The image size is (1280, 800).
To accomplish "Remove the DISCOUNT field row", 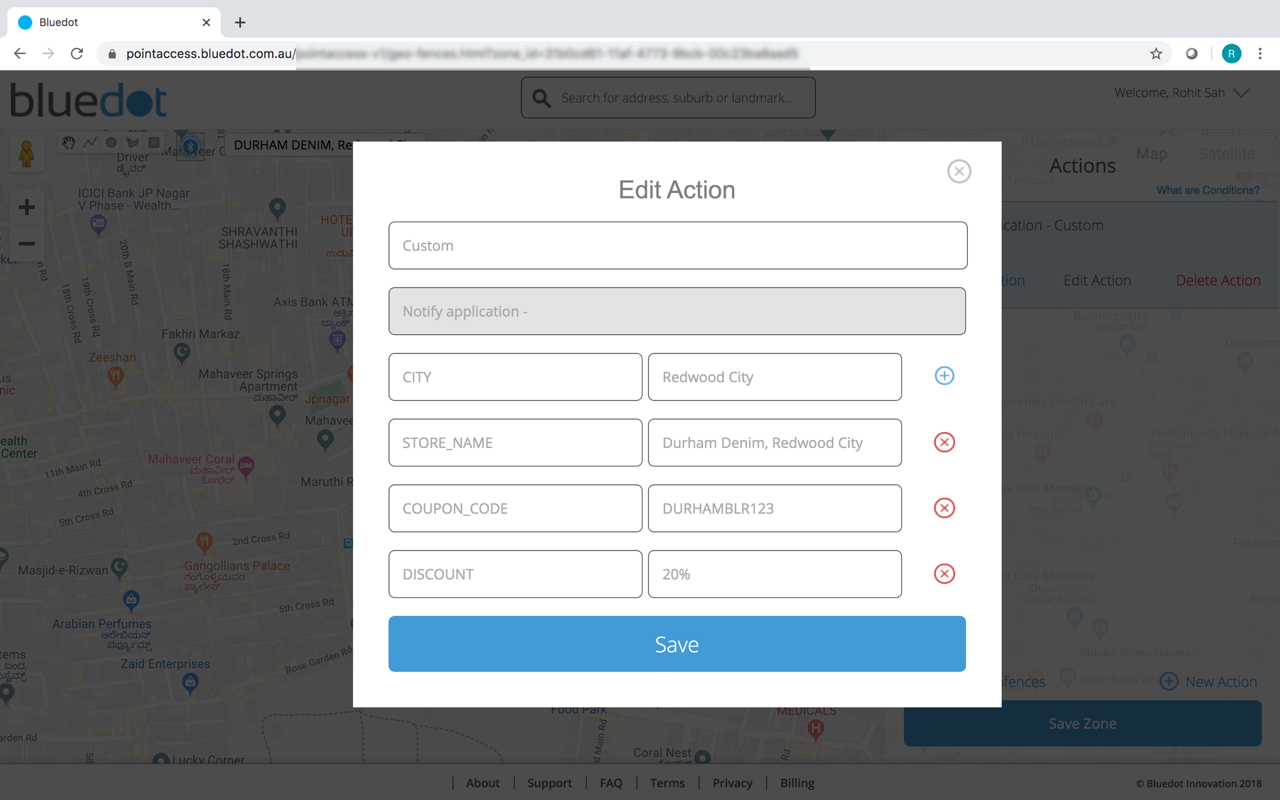I will (x=944, y=574).
